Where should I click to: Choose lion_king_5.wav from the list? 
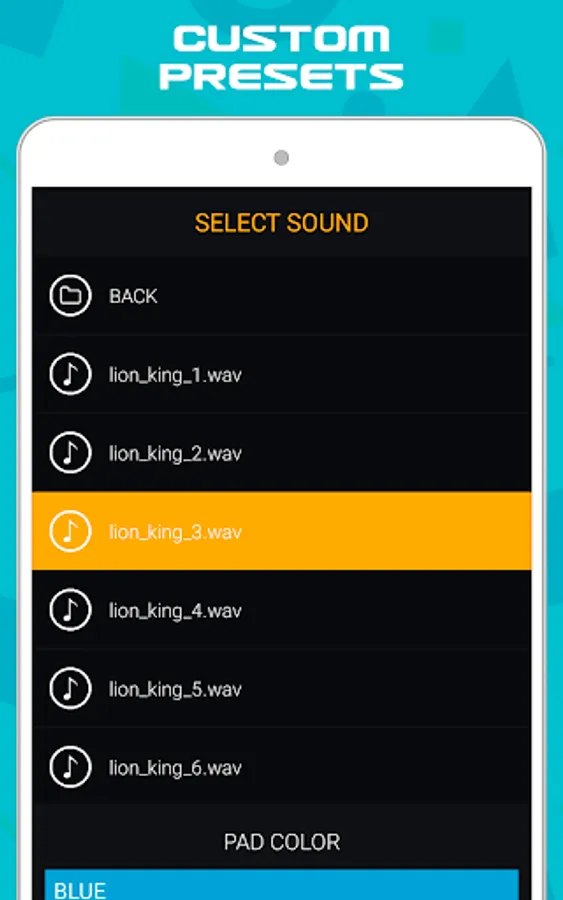[x=281, y=688]
